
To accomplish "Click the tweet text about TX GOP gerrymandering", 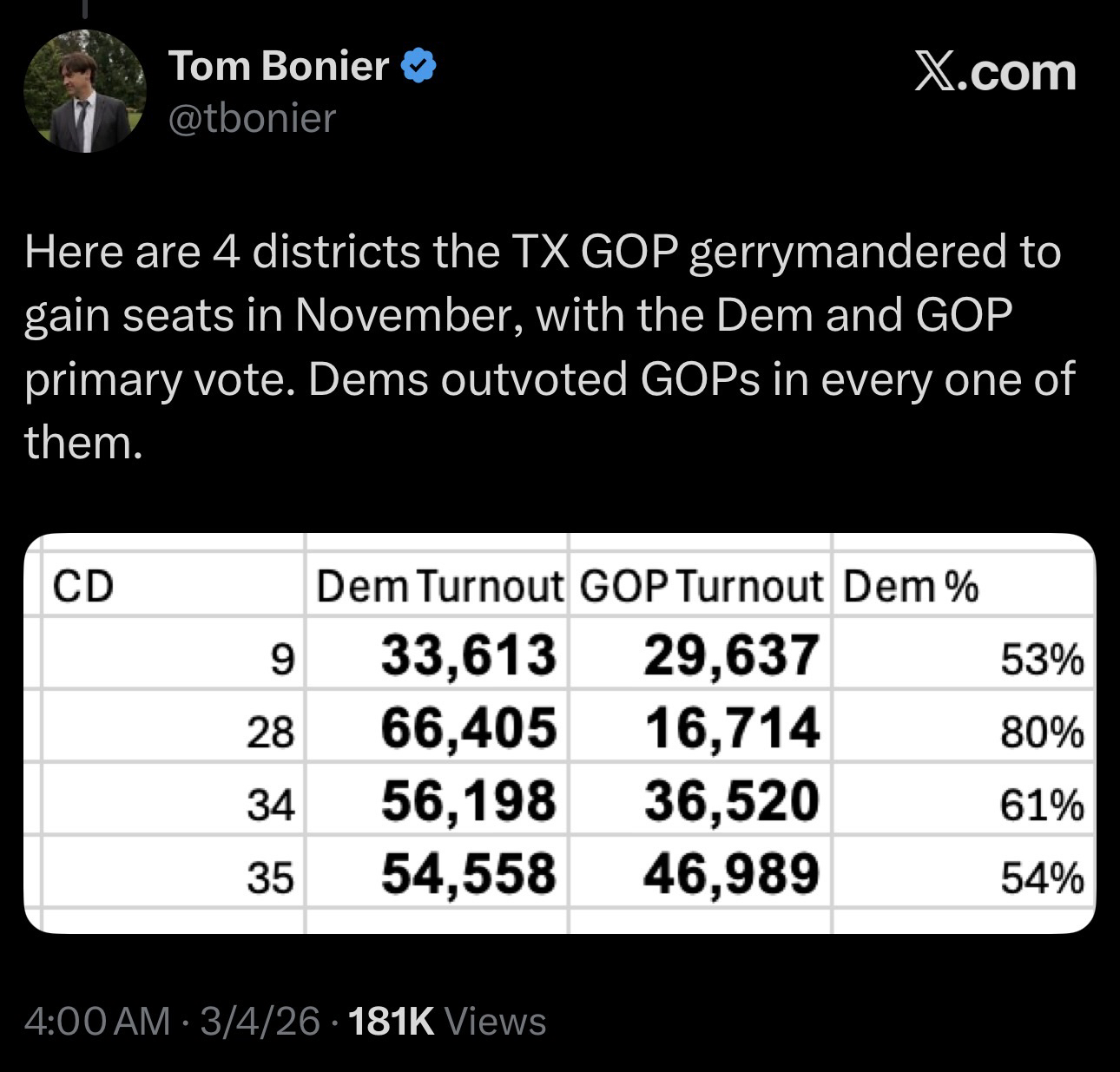I will click(547, 347).
